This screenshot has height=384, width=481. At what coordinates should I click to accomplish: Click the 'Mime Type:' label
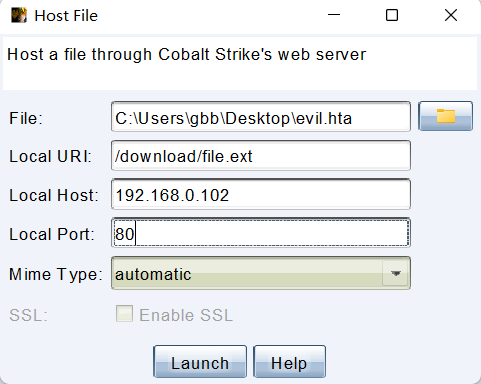(55, 274)
